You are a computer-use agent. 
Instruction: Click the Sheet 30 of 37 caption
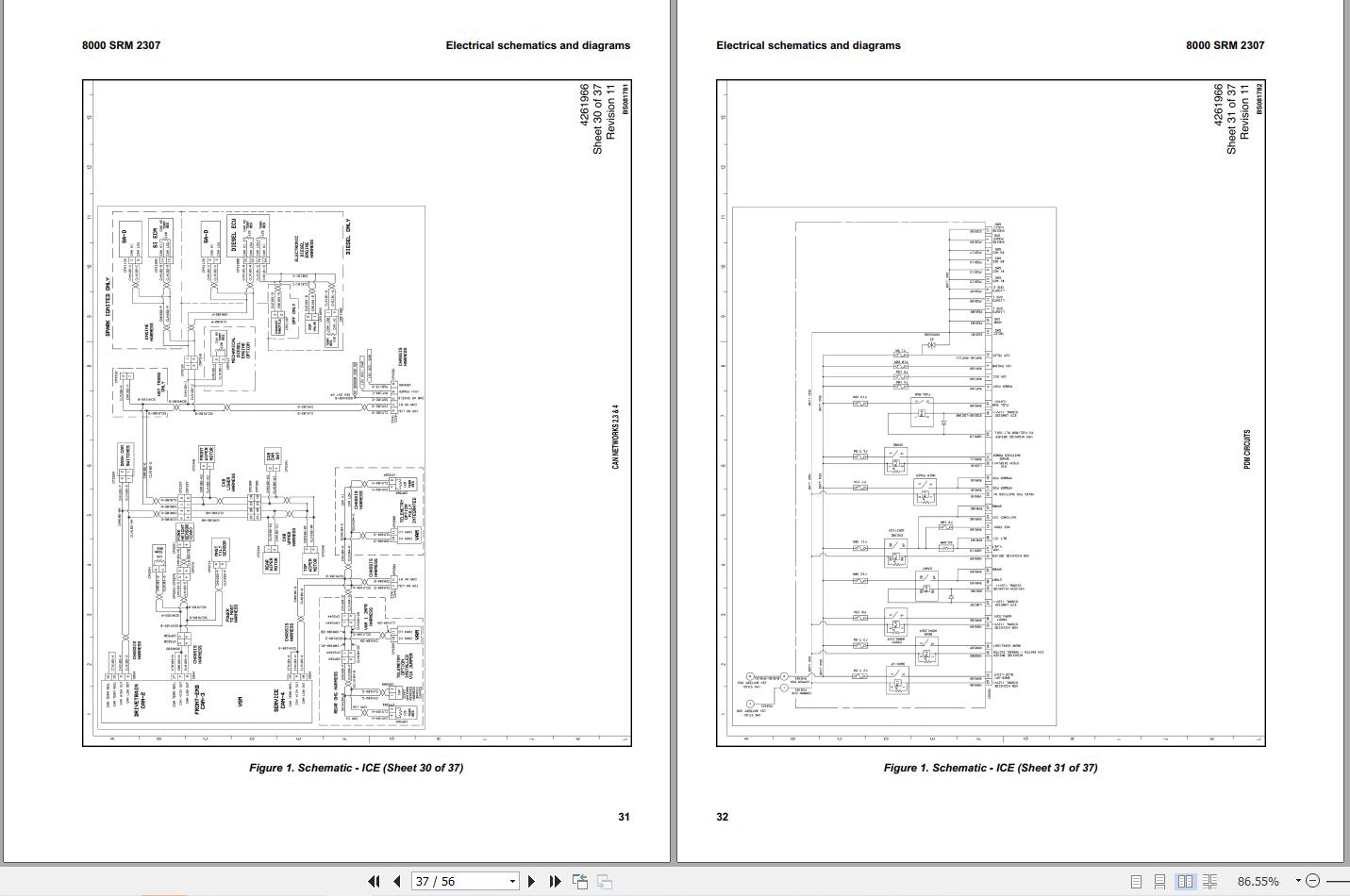tap(356, 768)
